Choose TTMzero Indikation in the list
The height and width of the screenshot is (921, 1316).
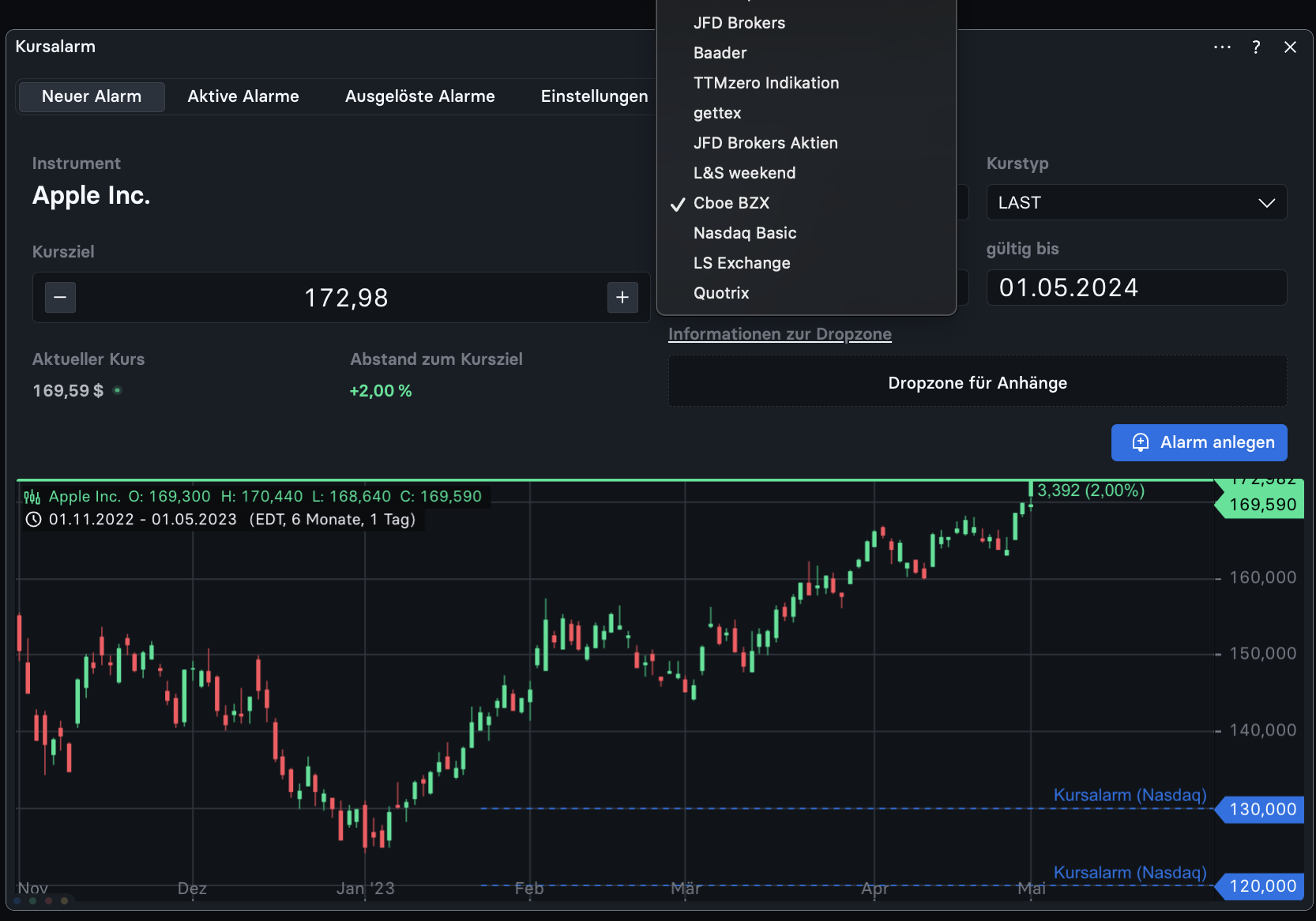click(807, 83)
